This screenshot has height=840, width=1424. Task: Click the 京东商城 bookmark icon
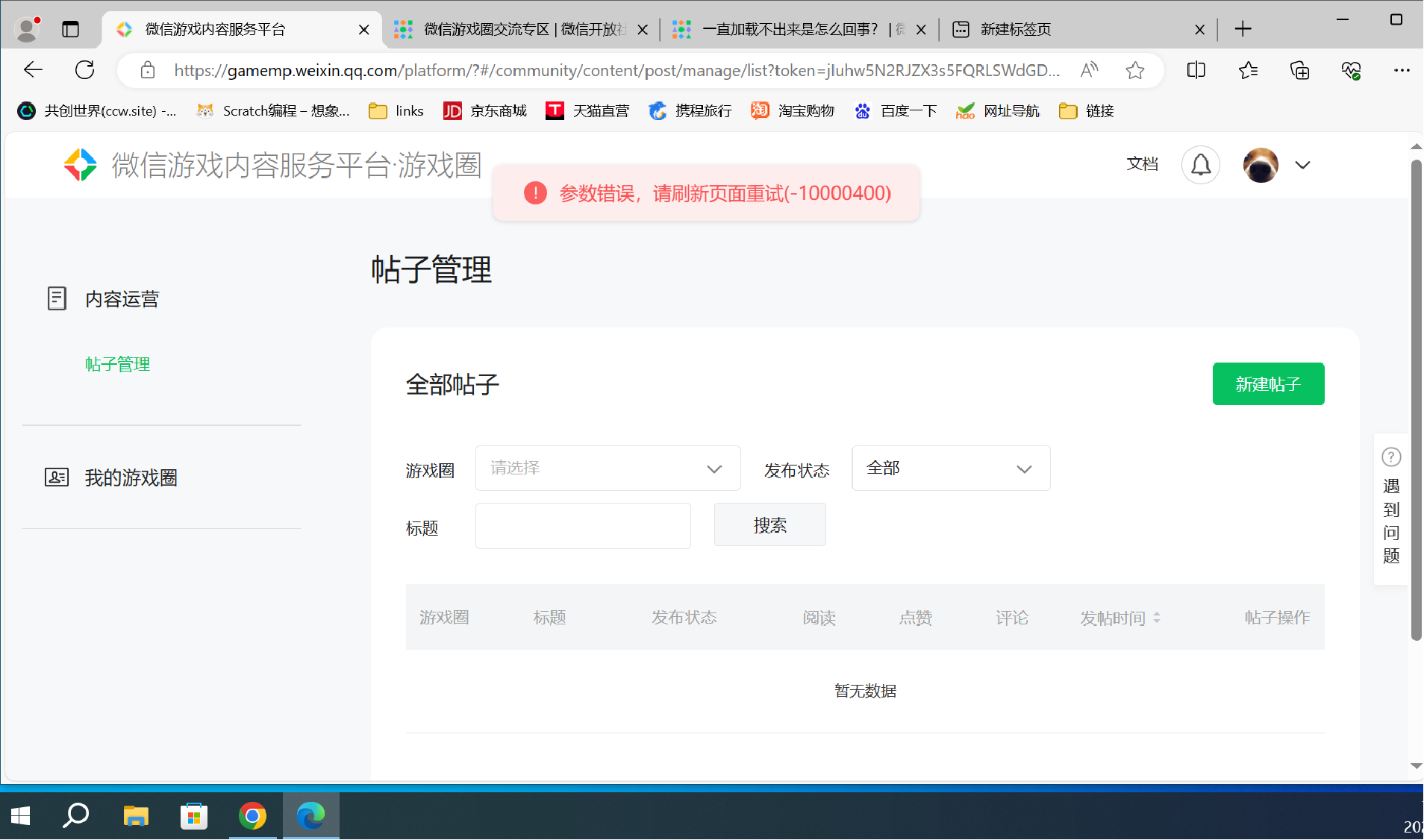[x=452, y=110]
